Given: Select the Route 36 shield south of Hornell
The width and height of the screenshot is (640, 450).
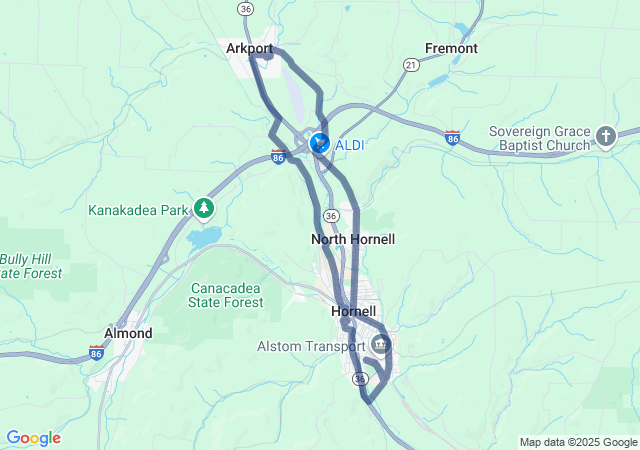Looking at the screenshot, I should pyautogui.click(x=360, y=379).
